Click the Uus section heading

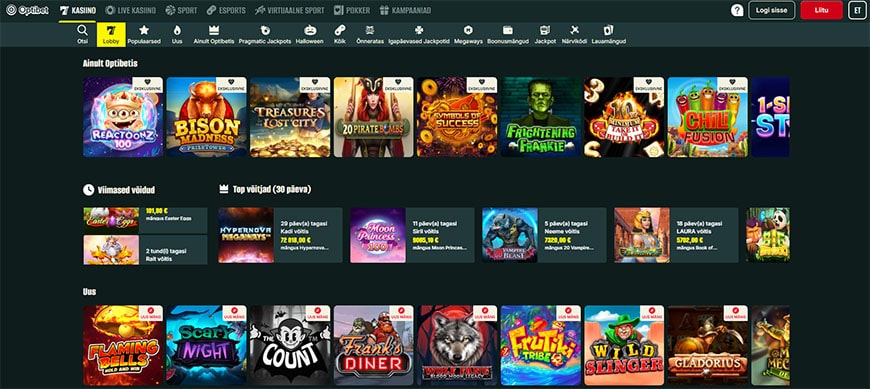pos(89,291)
